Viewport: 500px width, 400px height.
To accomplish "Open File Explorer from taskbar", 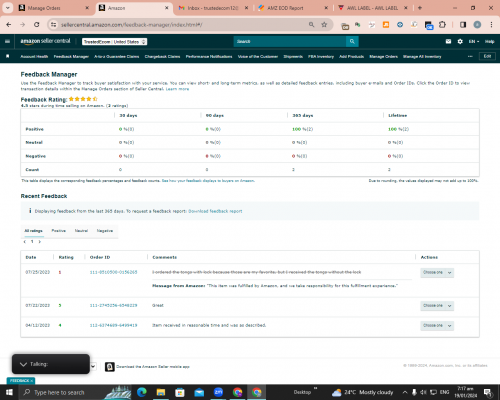I will click(x=161, y=392).
